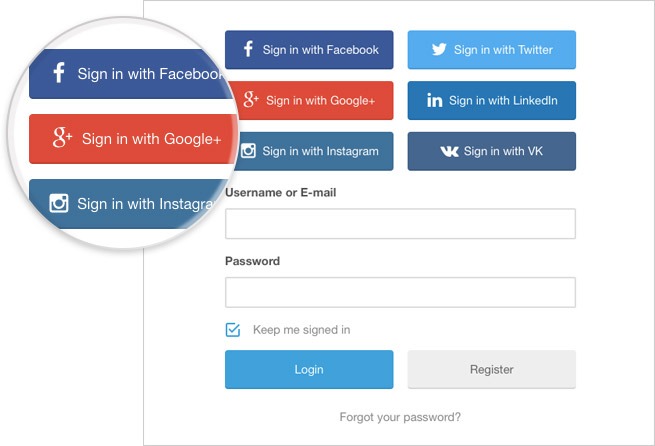Screen dimensions: 655x446
Task: Focus the Password input field
Action: (400, 292)
